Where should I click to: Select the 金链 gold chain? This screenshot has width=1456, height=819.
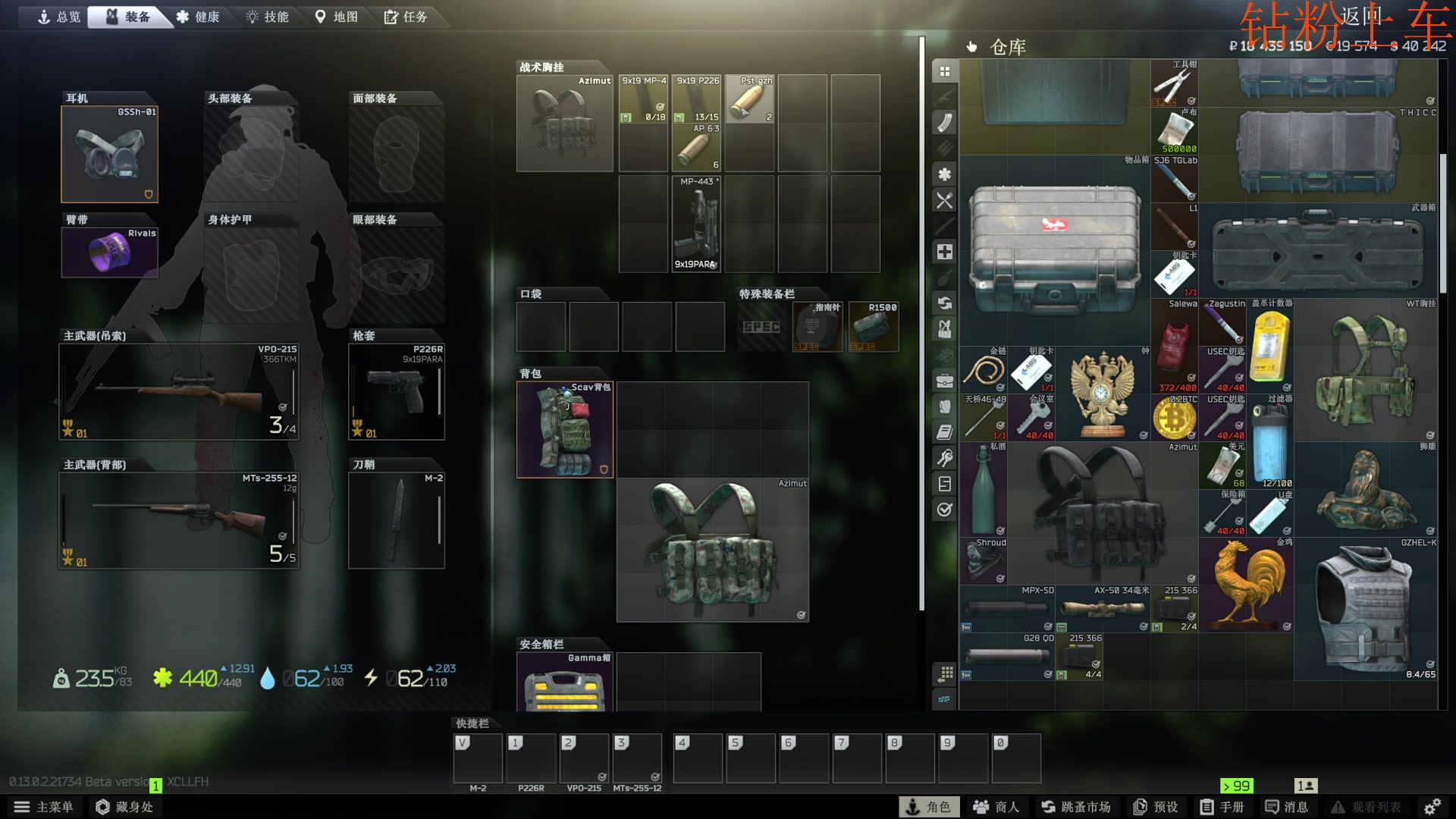984,370
